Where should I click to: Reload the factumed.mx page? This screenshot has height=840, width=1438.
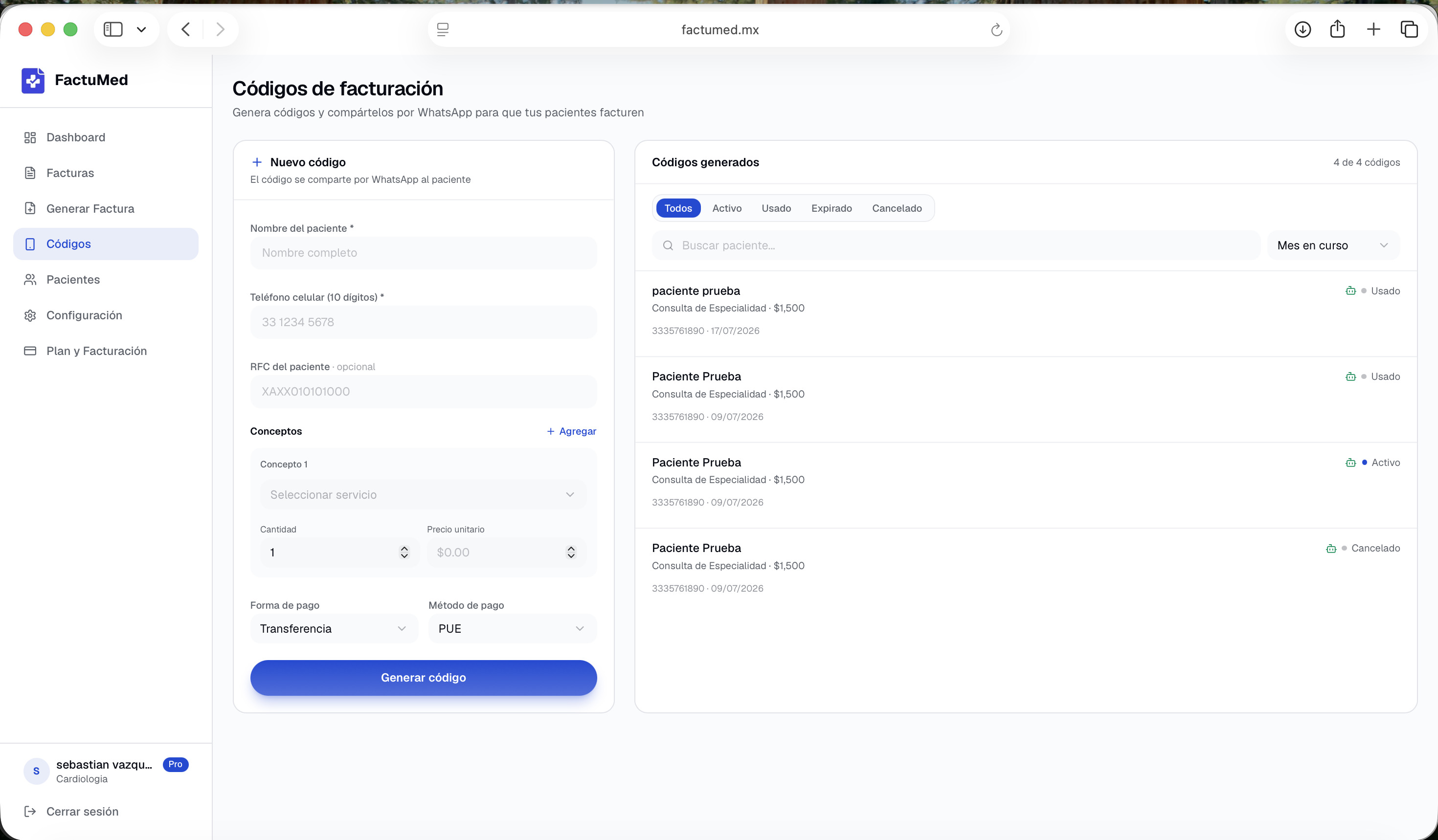click(x=996, y=30)
